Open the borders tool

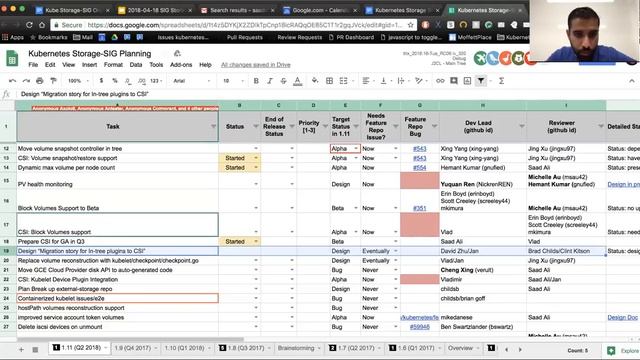(329, 81)
